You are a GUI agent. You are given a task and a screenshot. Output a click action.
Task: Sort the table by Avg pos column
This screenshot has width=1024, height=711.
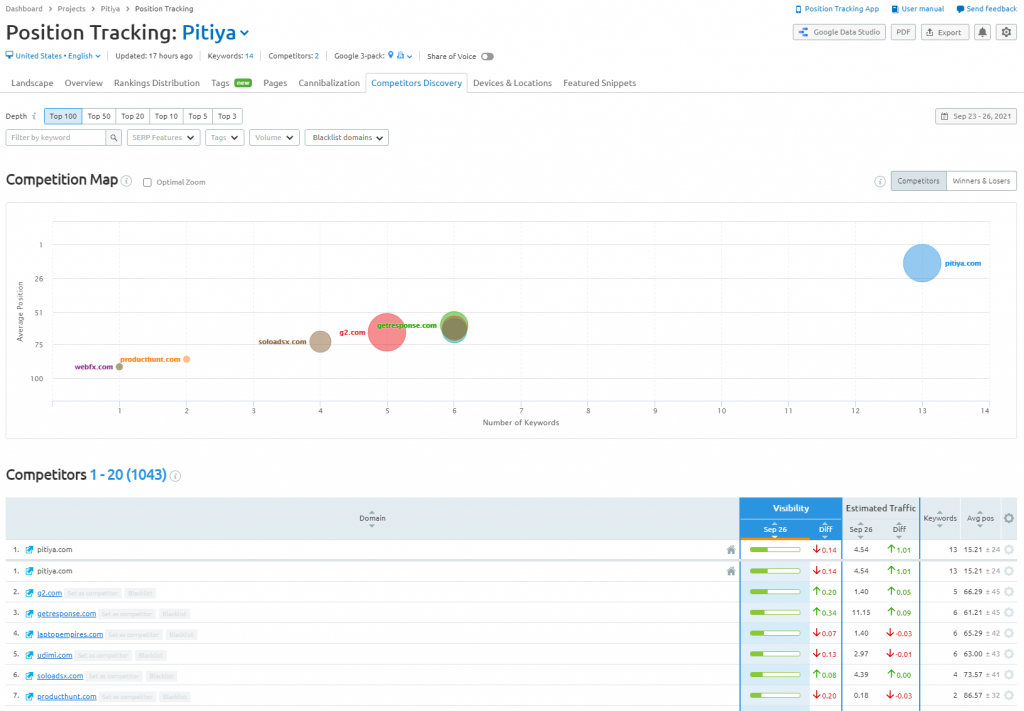click(x=980, y=518)
